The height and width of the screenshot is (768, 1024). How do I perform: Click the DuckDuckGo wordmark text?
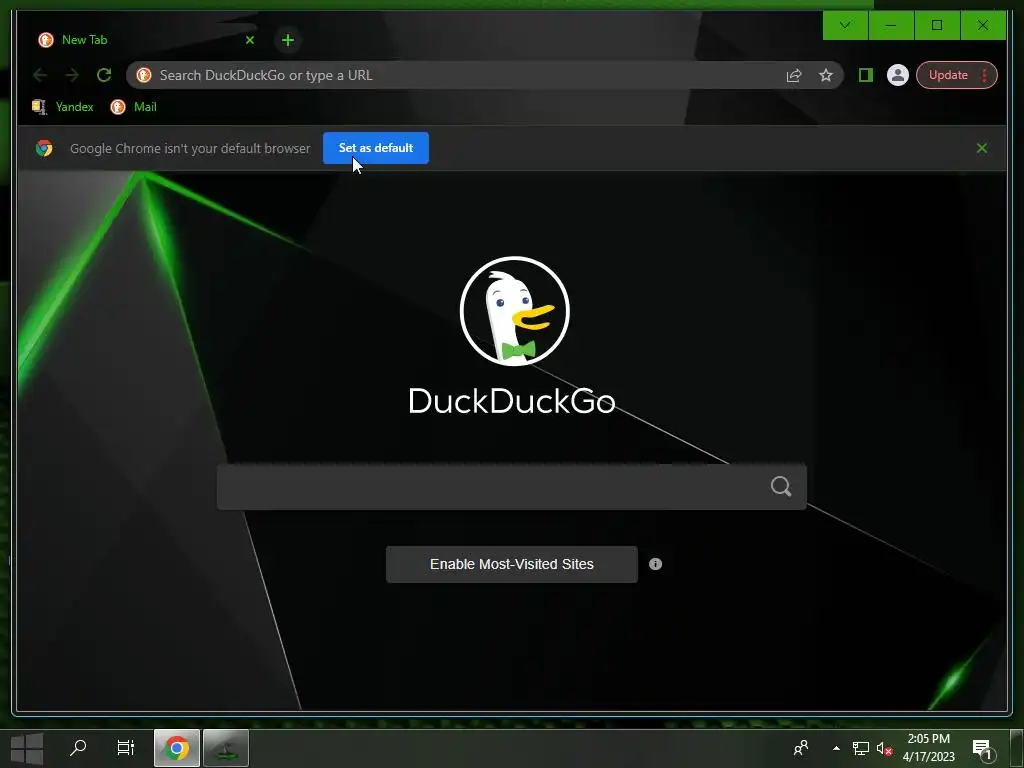click(x=511, y=400)
